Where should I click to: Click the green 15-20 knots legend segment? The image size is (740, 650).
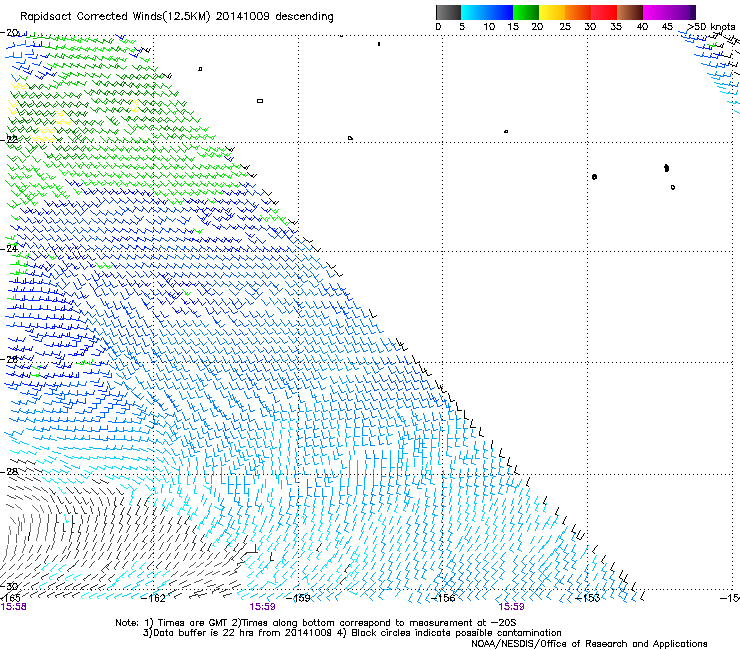pyautogui.click(x=526, y=12)
